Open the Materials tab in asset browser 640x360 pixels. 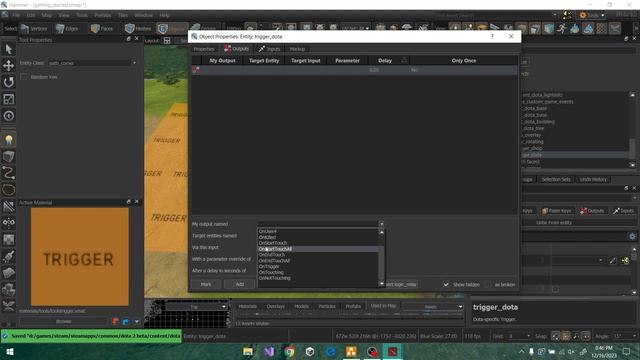(x=248, y=306)
